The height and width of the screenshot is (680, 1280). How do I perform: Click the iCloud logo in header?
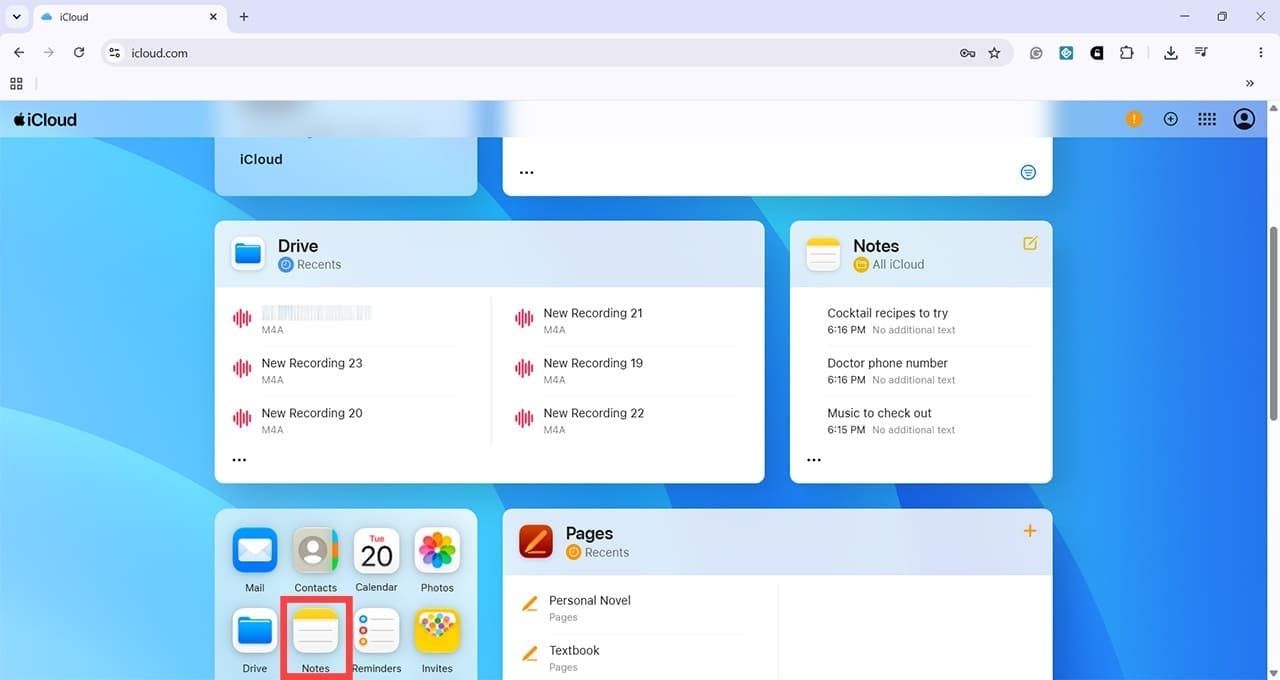pyautogui.click(x=45, y=120)
